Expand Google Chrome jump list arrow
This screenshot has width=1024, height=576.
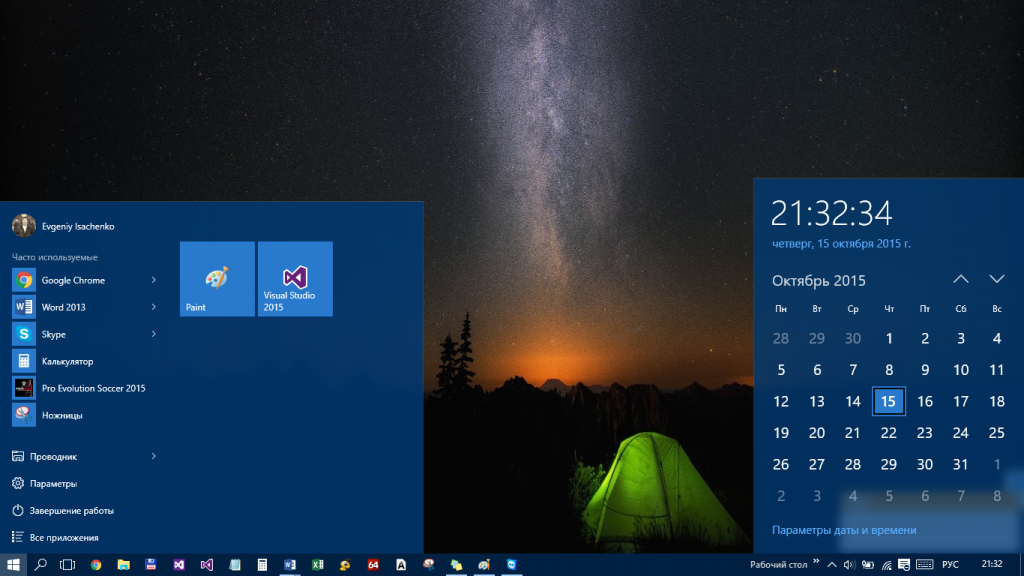[153, 280]
